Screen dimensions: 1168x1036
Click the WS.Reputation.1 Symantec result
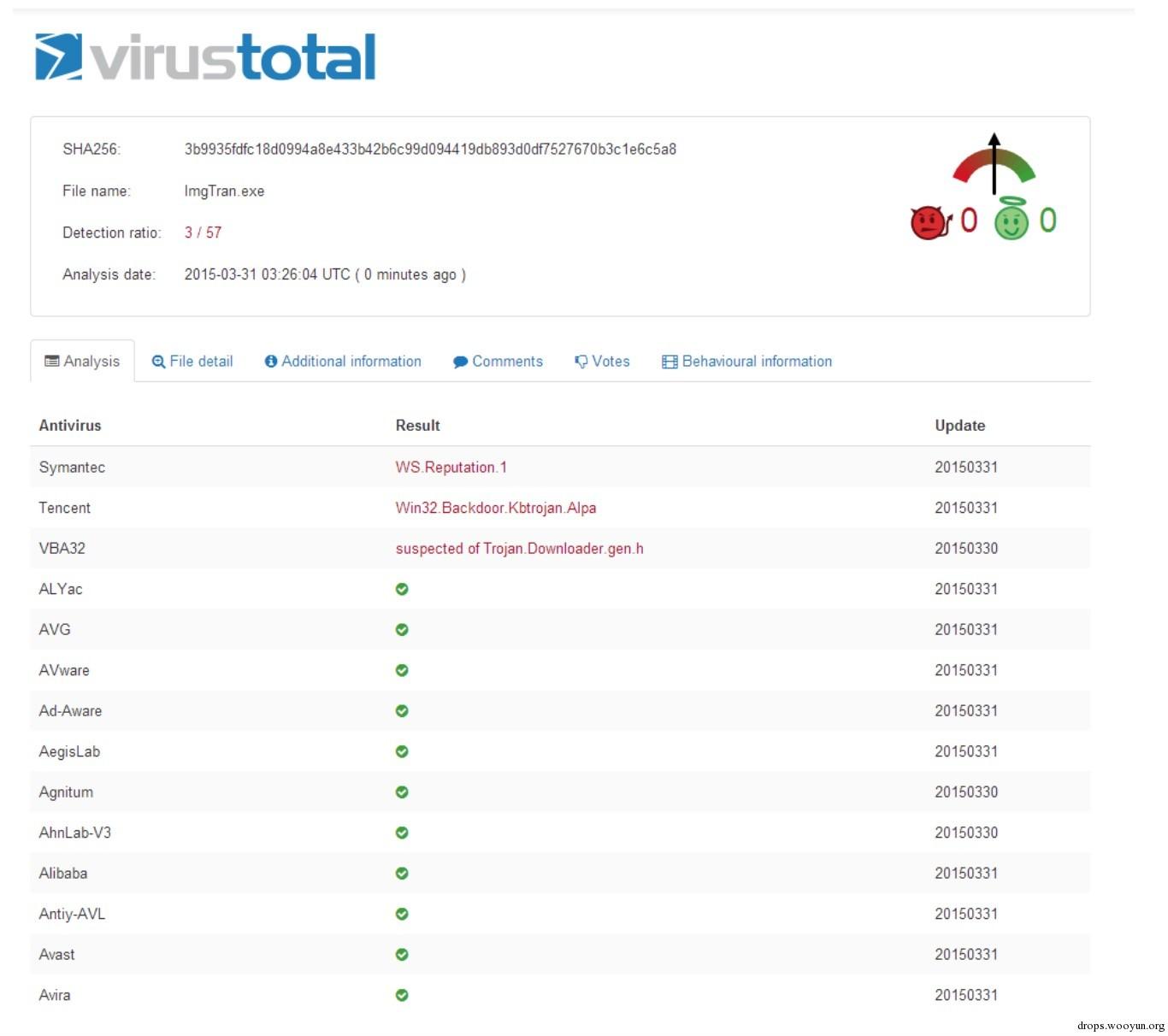pyautogui.click(x=451, y=467)
